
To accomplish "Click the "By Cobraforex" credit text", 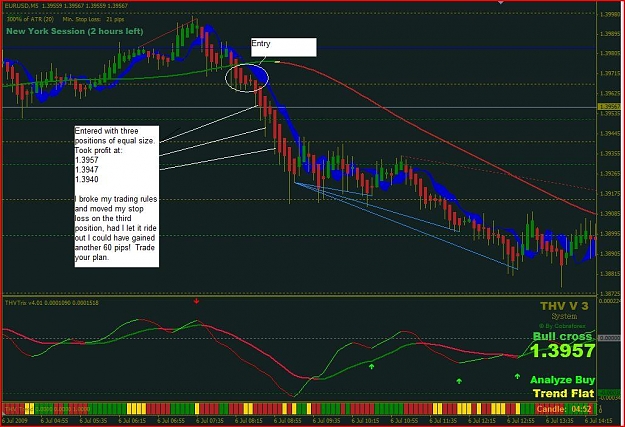I will coord(564,326).
